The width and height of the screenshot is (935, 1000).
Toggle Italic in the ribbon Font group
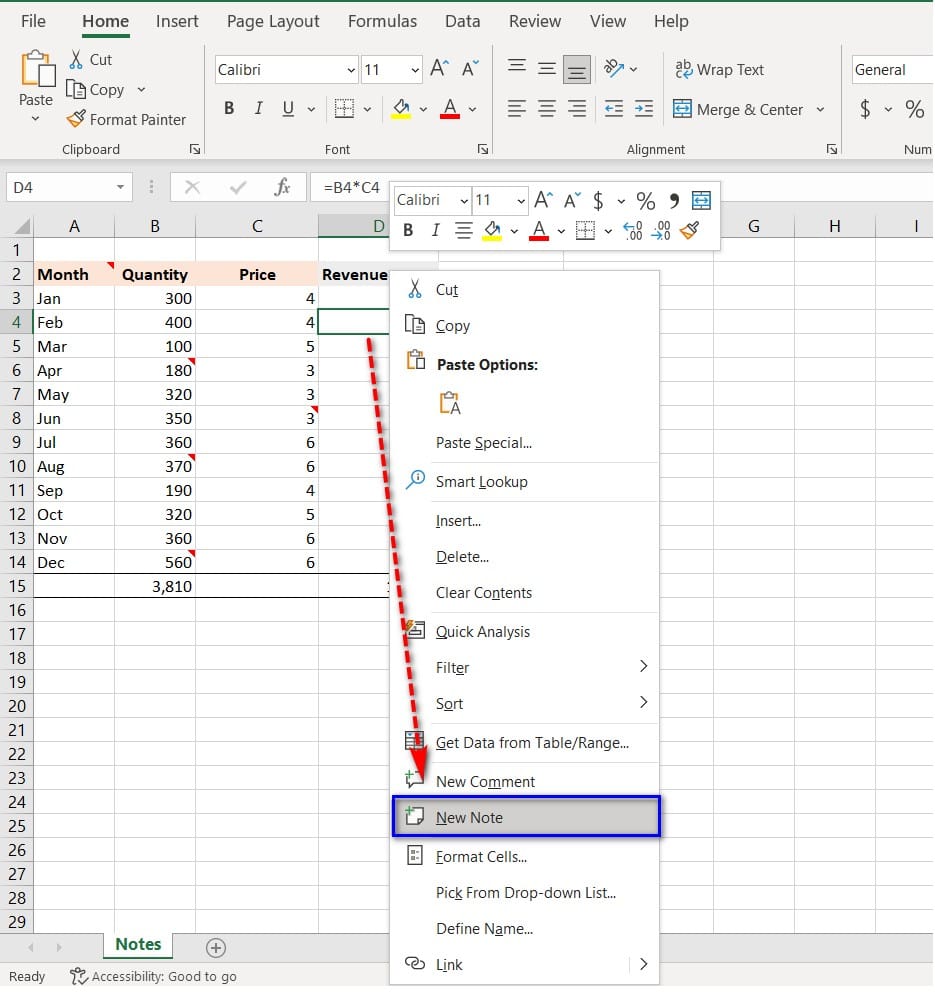(x=258, y=108)
